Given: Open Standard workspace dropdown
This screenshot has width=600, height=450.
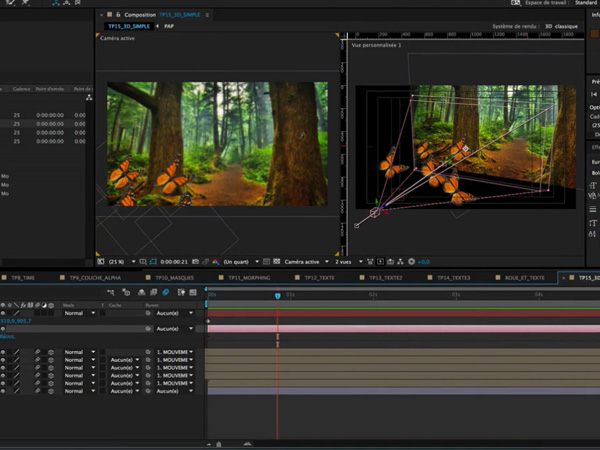Looking at the screenshot, I should point(587,3).
